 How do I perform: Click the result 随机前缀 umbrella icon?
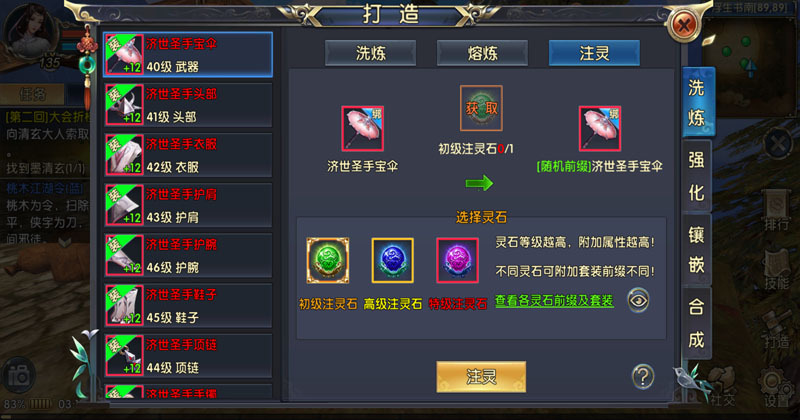coord(599,129)
